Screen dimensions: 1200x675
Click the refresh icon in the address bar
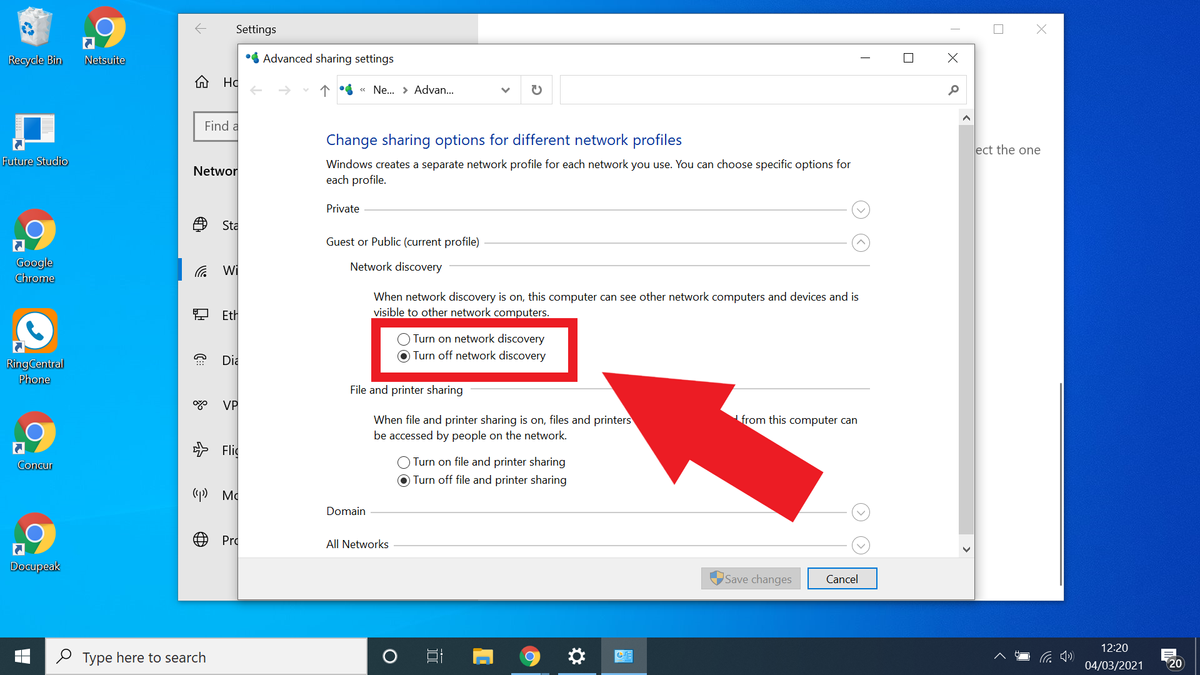point(536,89)
